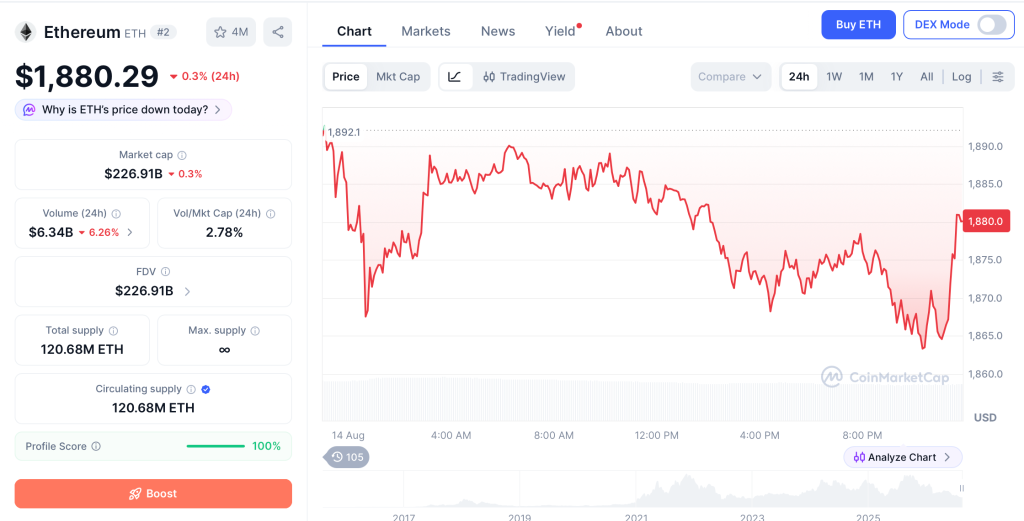The height and width of the screenshot is (521, 1024).
Task: Open 'Why is ETH's price down today?'
Action: (x=123, y=110)
